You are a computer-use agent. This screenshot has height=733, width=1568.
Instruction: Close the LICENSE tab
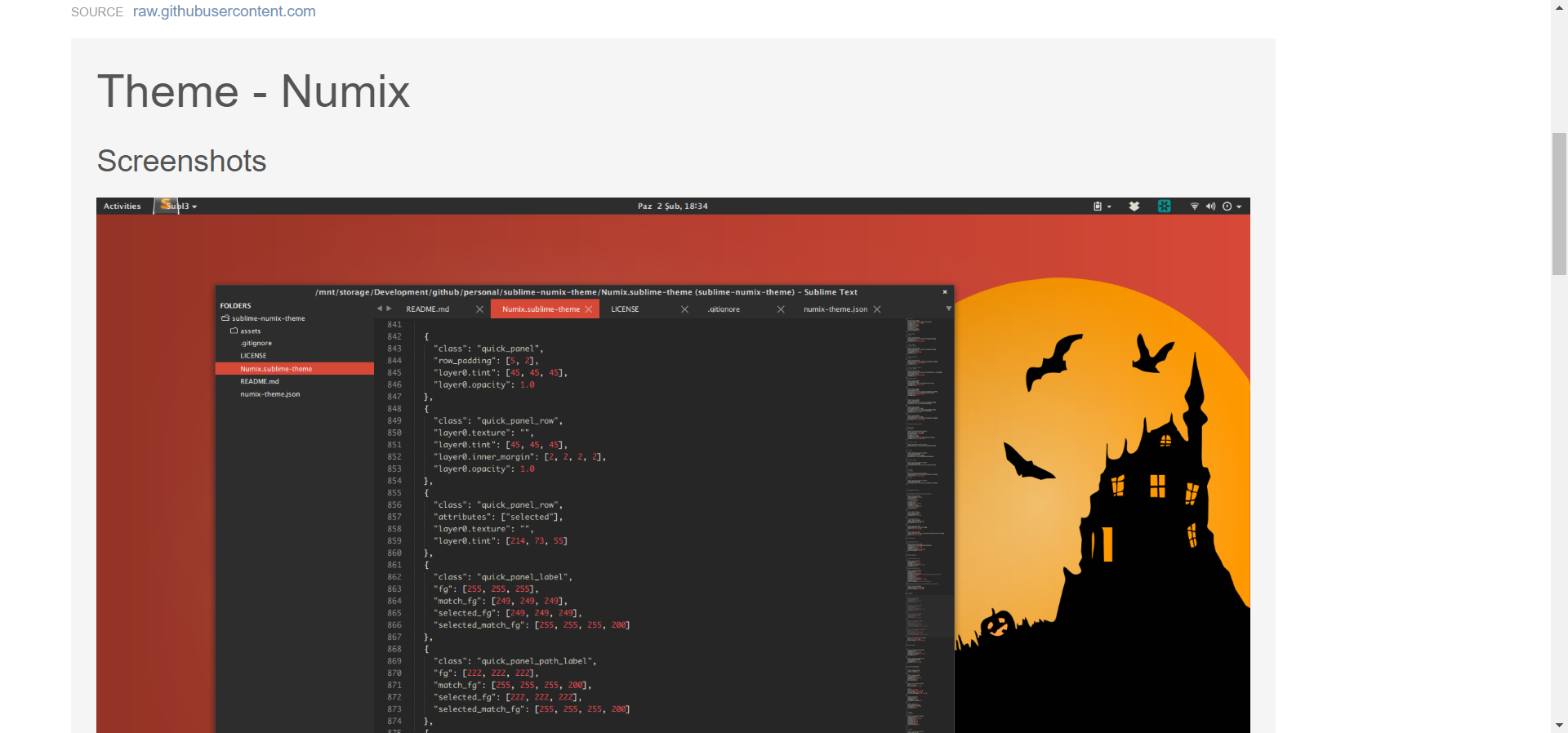coord(685,309)
